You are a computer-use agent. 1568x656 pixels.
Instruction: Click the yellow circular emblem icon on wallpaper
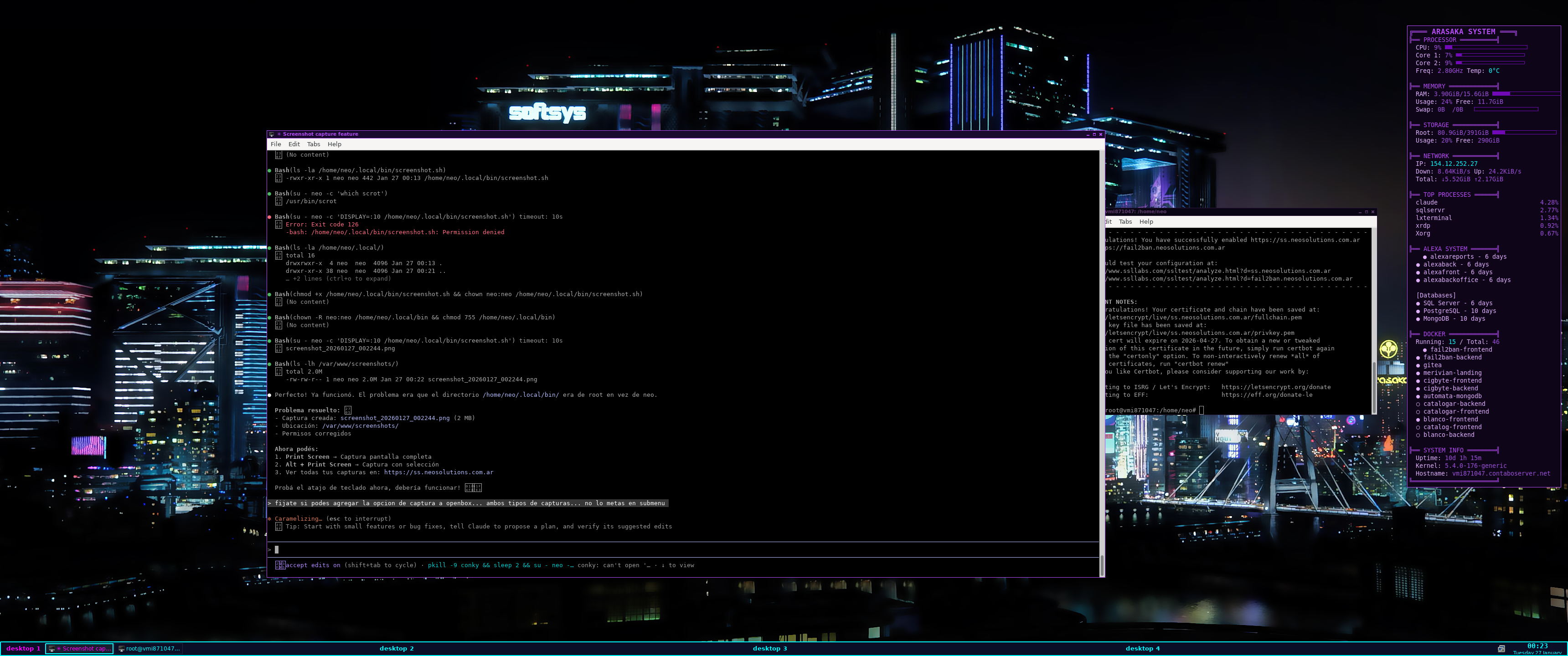pos(1388,348)
